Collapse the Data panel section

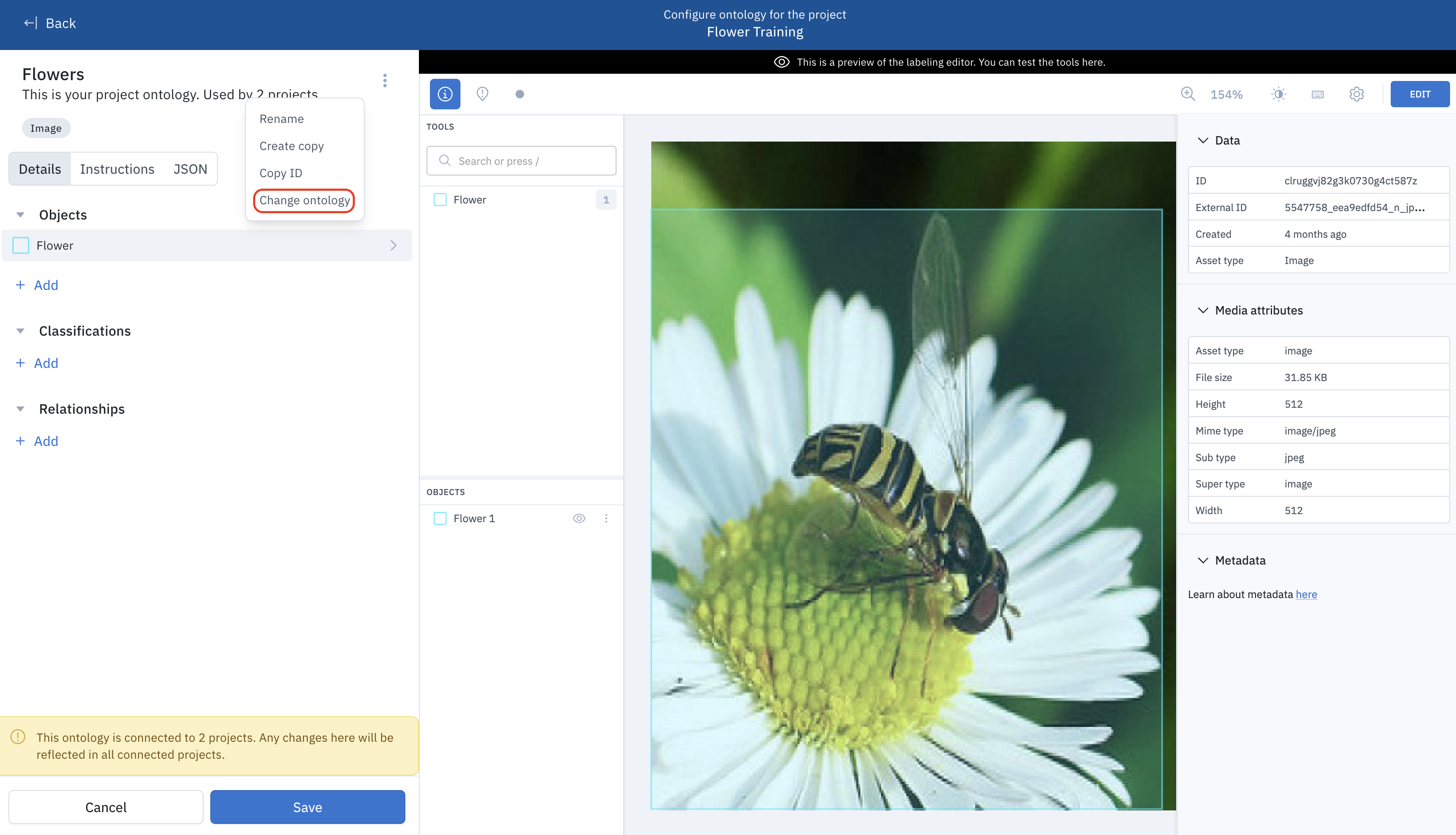coord(1203,140)
